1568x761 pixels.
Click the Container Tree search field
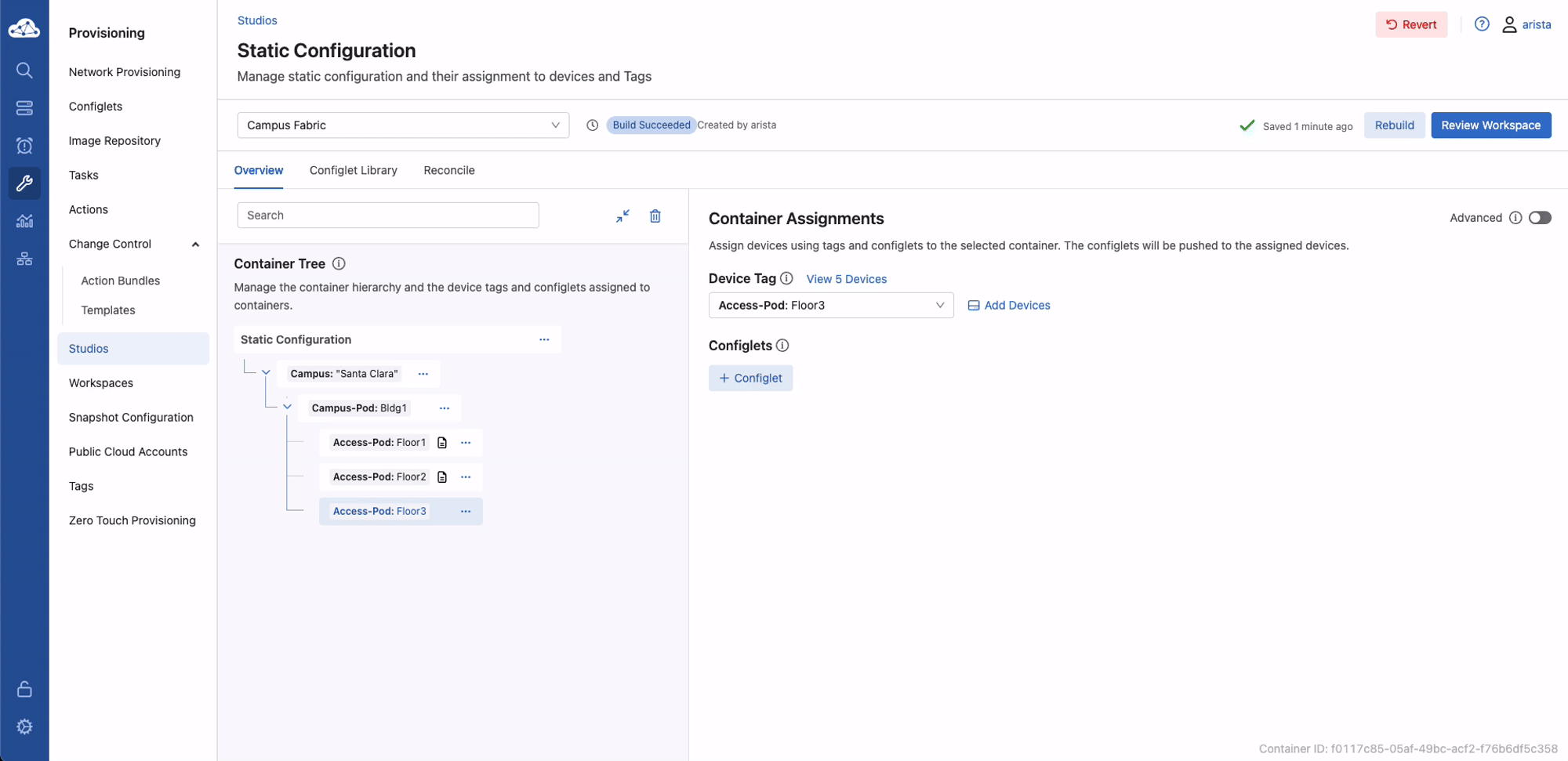(x=388, y=216)
